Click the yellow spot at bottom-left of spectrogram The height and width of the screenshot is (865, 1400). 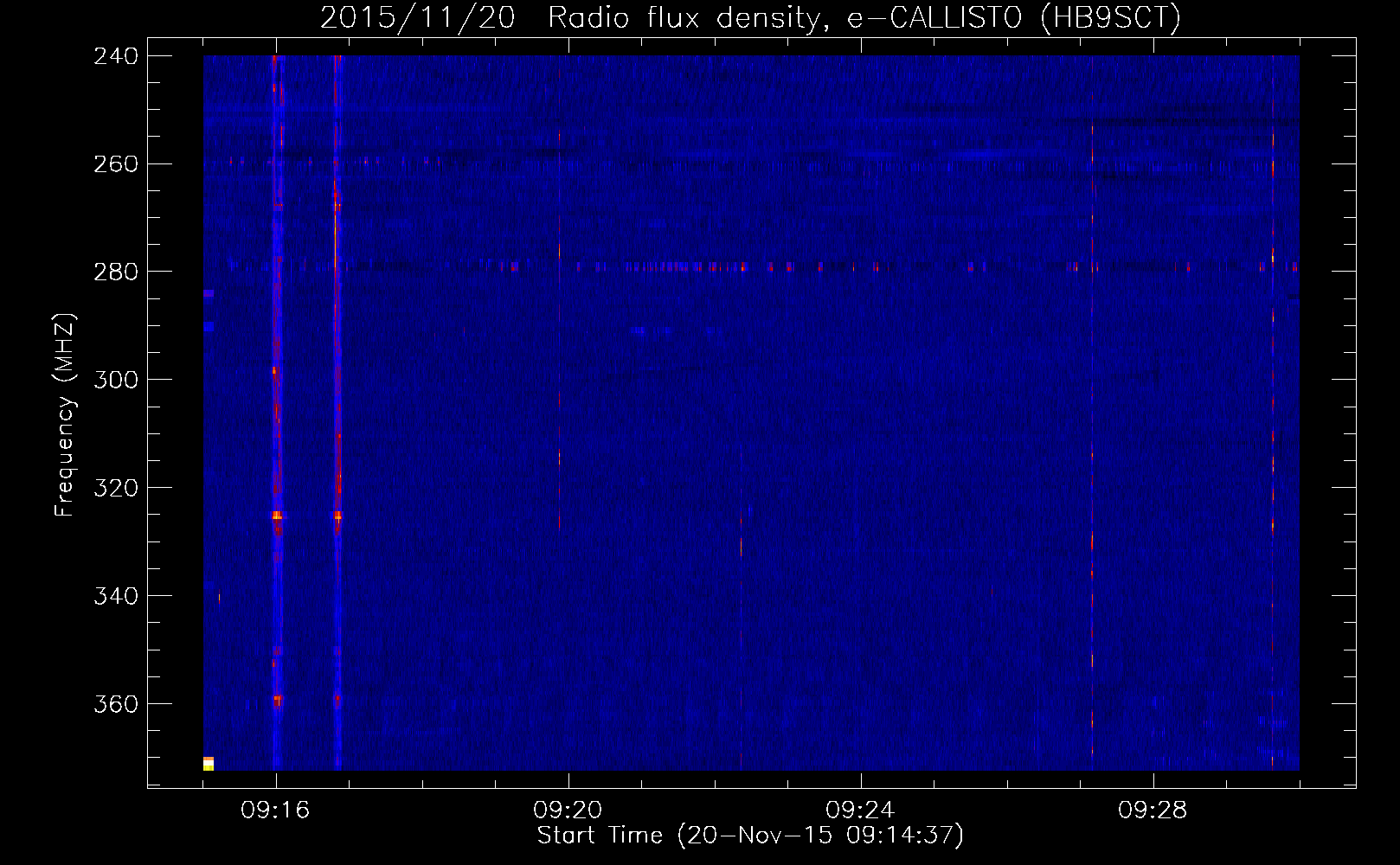pyautogui.click(x=209, y=764)
